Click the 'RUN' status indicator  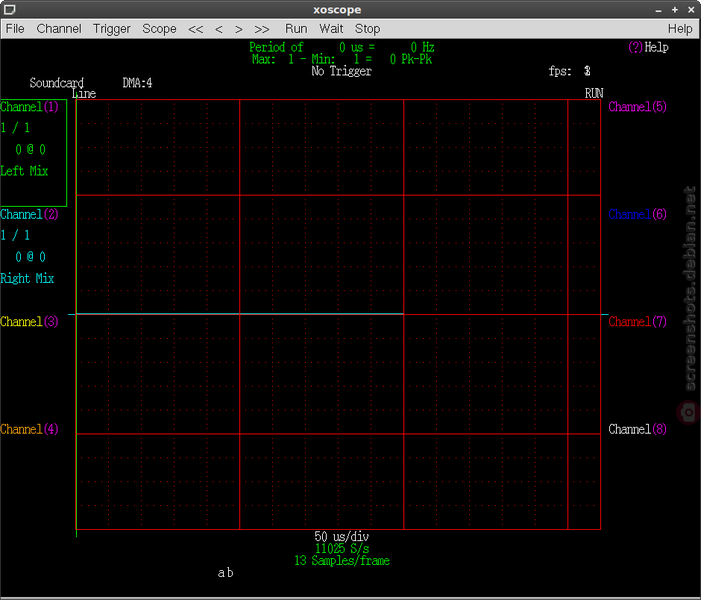594,93
